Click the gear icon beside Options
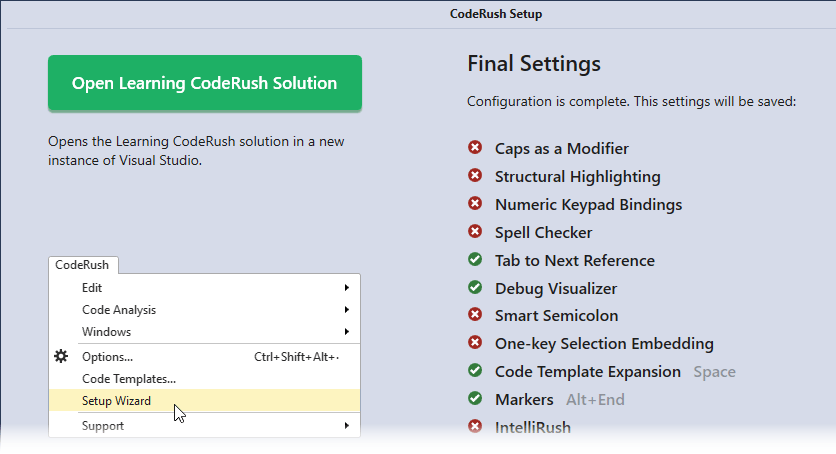This screenshot has height=454, width=836. (x=61, y=356)
